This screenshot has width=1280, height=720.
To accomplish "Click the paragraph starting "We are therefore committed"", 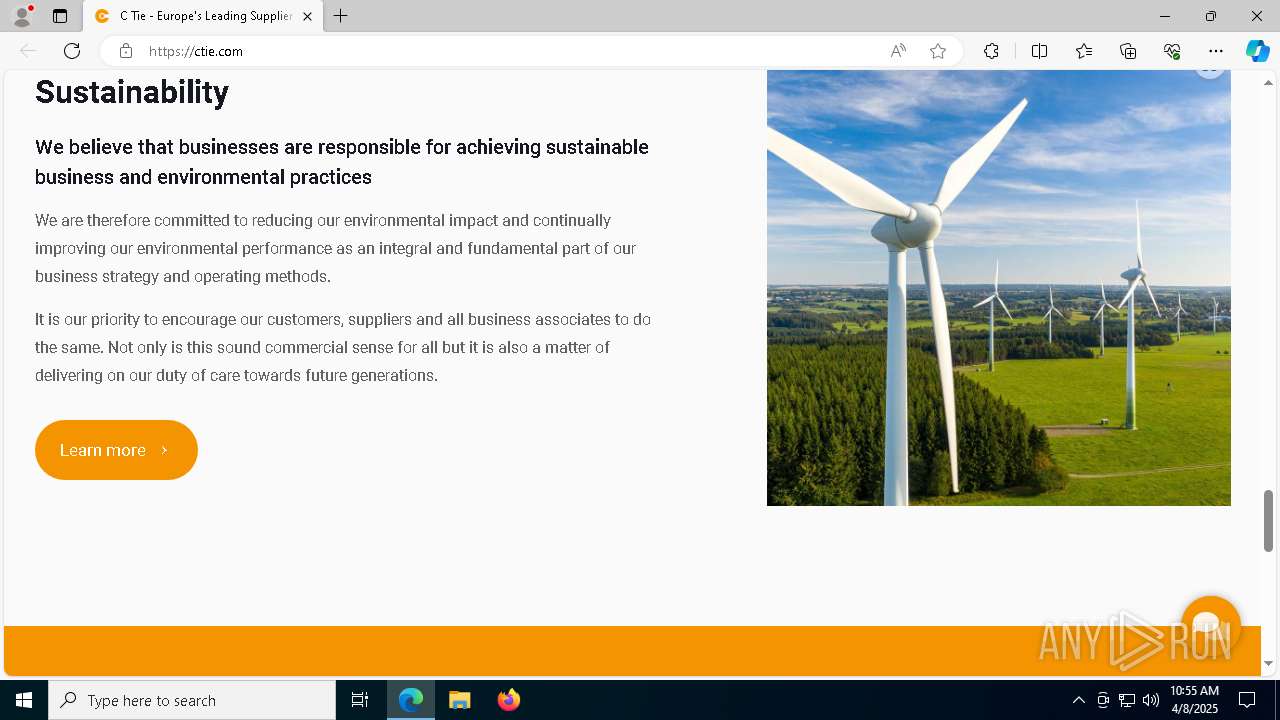I will (336, 248).
